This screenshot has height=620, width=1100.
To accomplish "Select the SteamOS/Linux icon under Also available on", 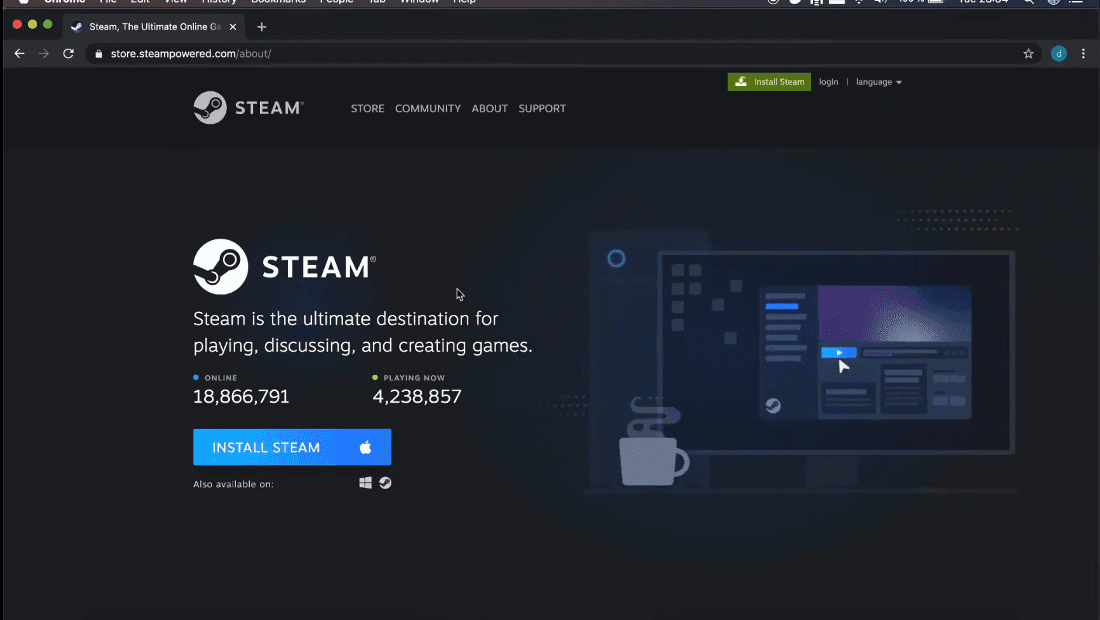I will point(385,482).
